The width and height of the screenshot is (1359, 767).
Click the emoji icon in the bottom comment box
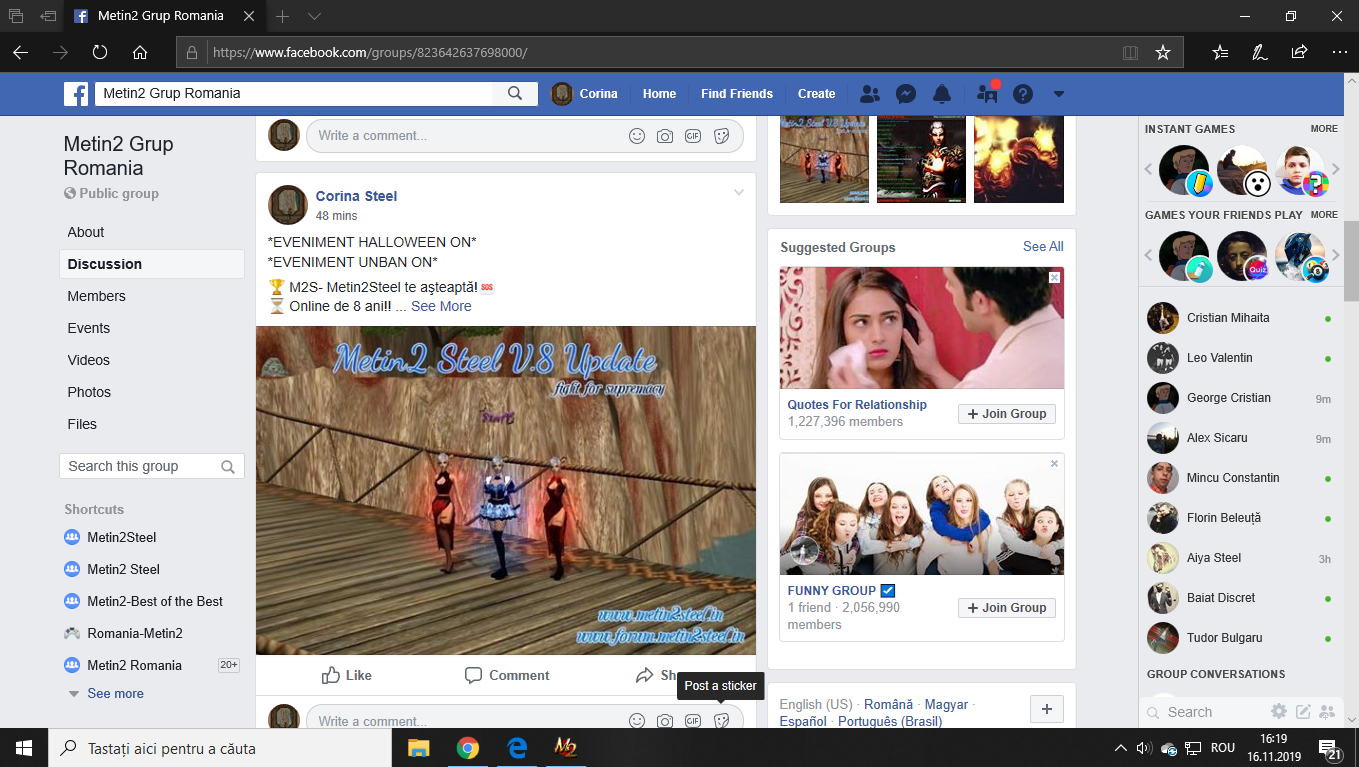tap(637, 721)
